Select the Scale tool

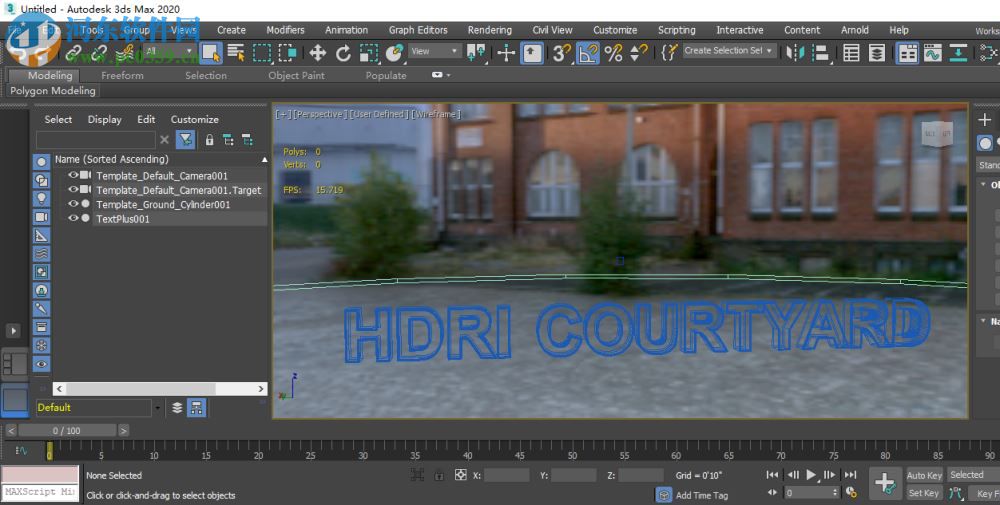369,53
